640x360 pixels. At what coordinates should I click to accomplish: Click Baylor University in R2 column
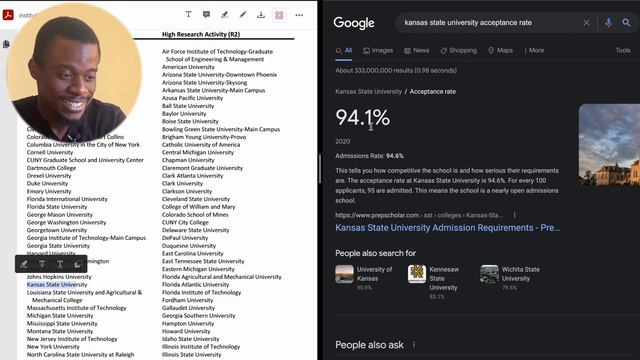pyautogui.click(x=184, y=113)
